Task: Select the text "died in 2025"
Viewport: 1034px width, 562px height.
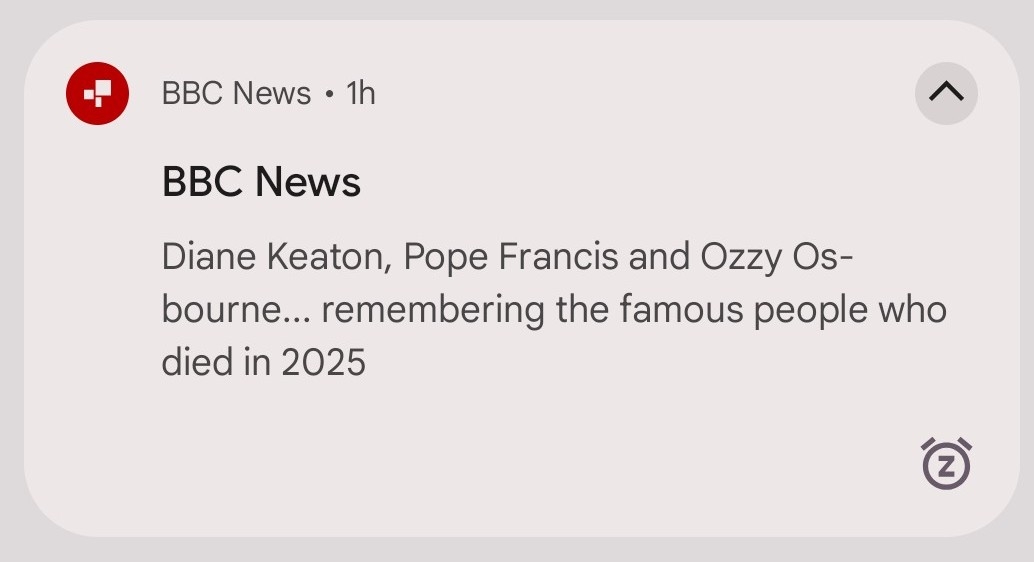Action: 264,362
